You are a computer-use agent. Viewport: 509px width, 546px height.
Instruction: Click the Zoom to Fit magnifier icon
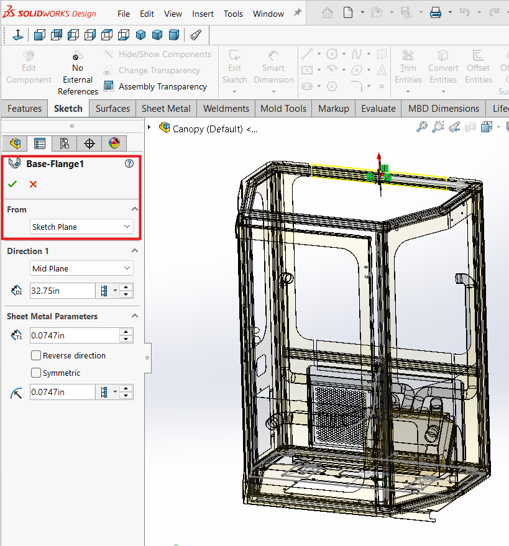(x=422, y=127)
